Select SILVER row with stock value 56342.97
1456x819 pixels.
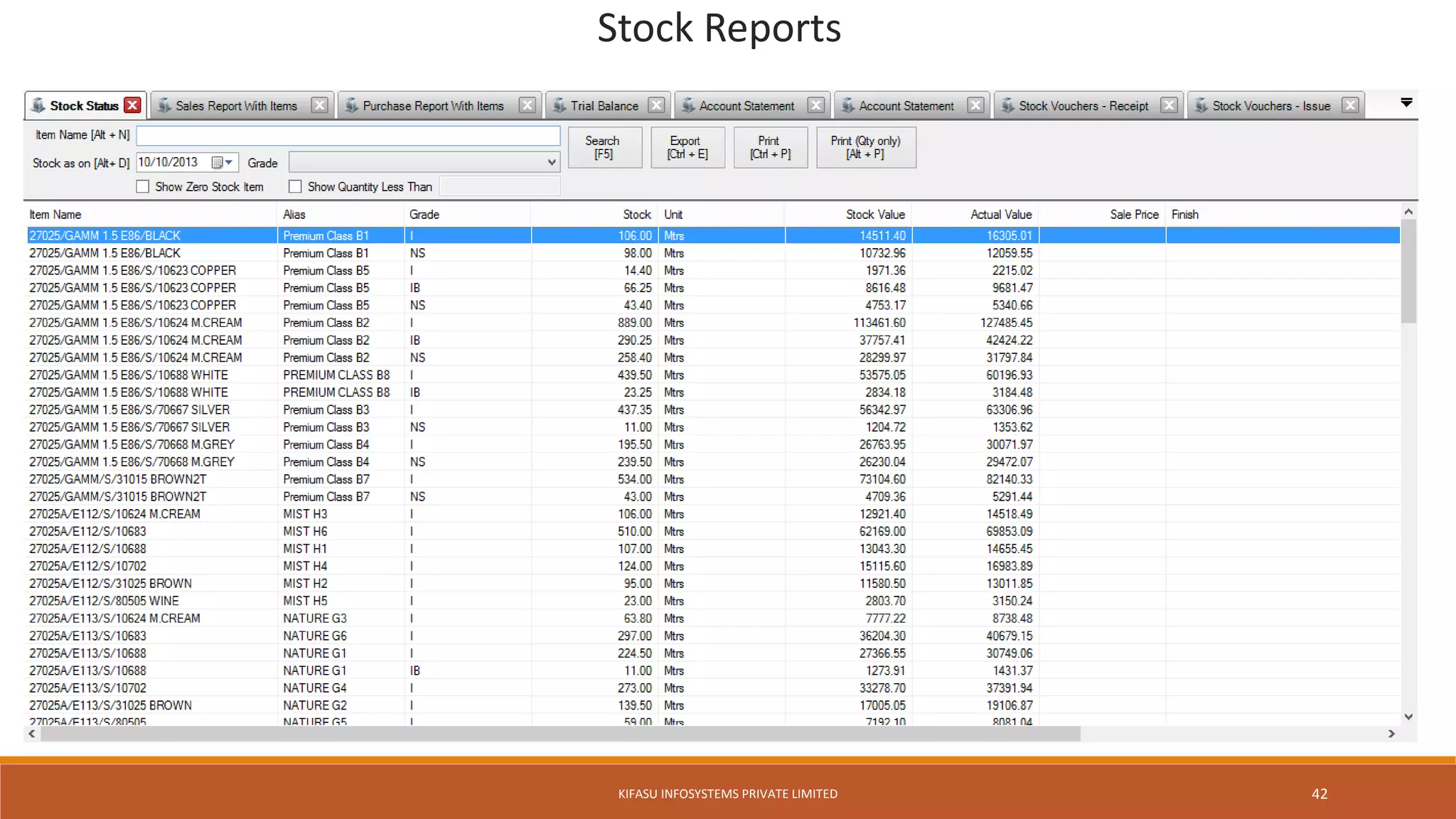[x=713, y=409]
